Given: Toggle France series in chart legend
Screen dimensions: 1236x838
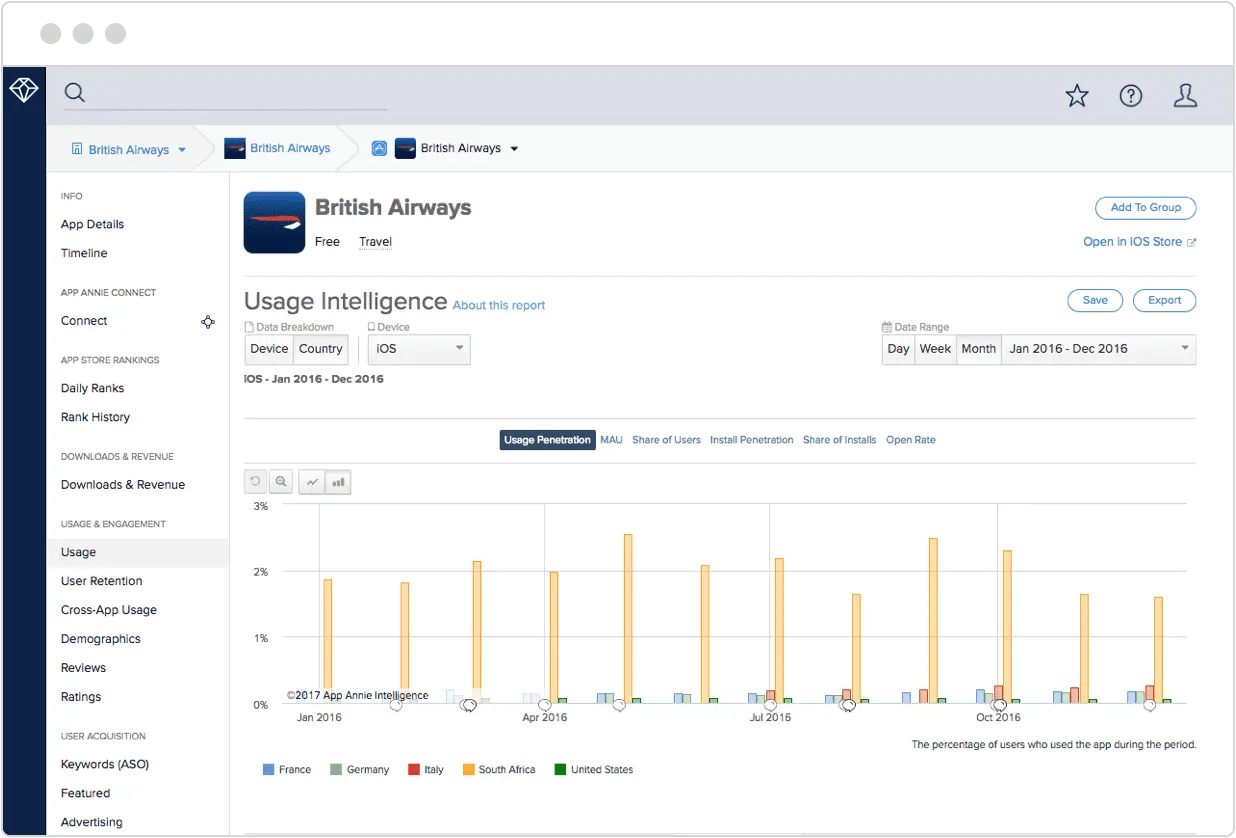Looking at the screenshot, I should [x=287, y=770].
